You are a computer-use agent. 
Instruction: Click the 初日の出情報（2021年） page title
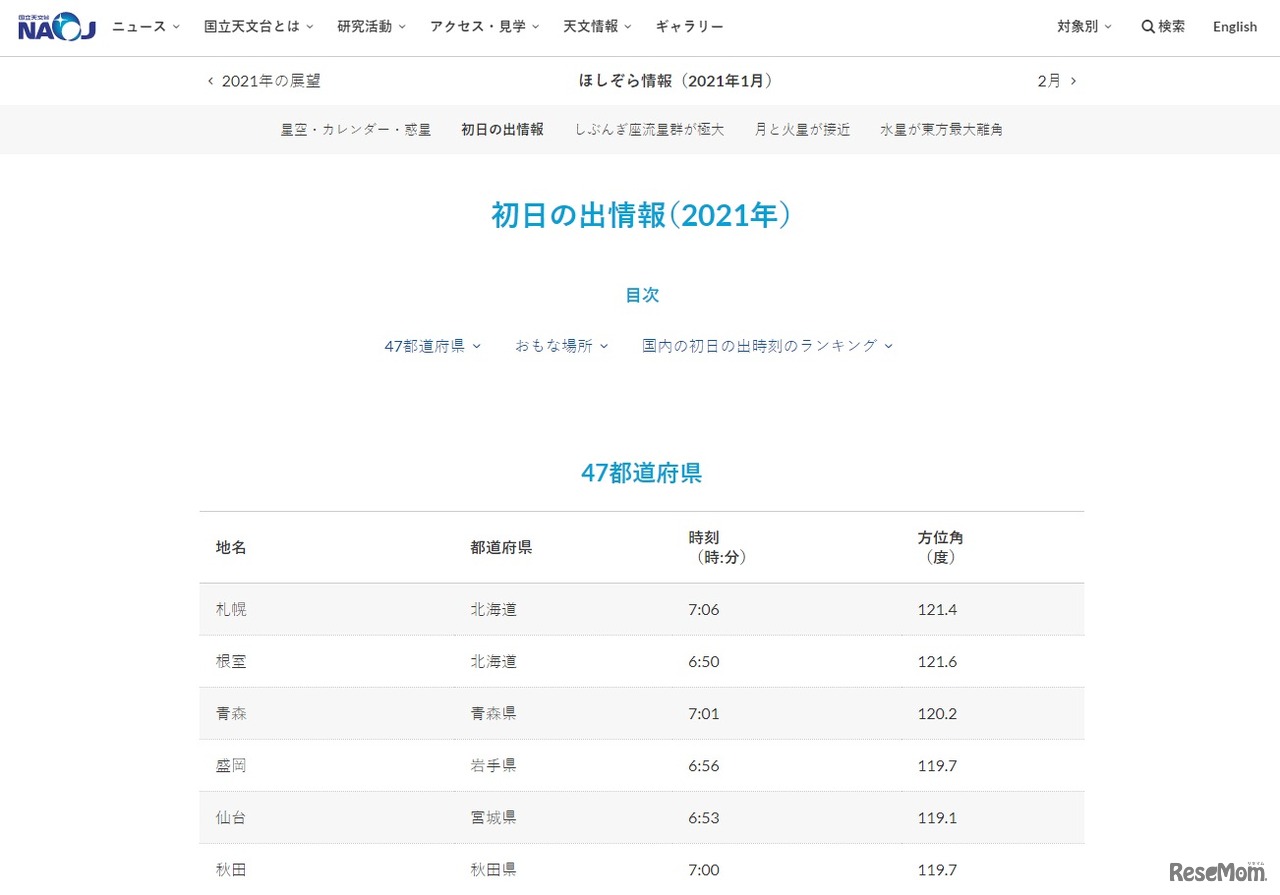click(x=641, y=215)
